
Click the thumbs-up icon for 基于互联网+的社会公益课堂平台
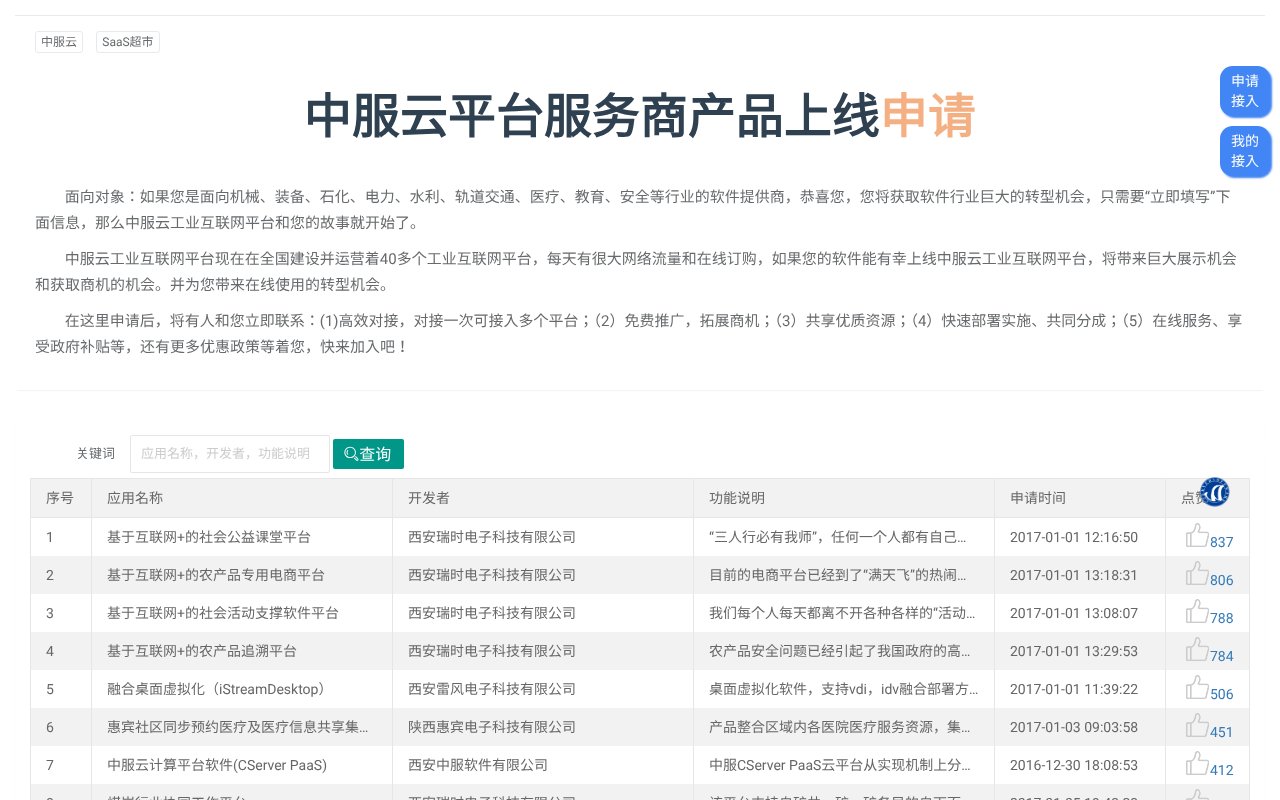click(1197, 534)
